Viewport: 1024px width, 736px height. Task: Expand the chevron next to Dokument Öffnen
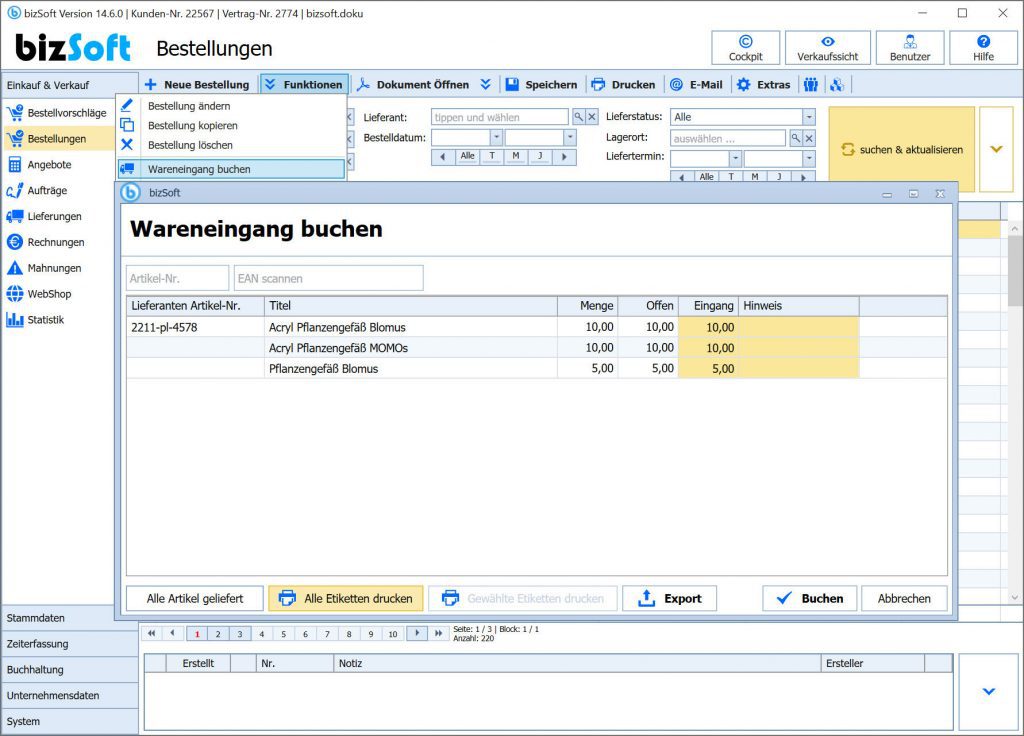(485, 84)
